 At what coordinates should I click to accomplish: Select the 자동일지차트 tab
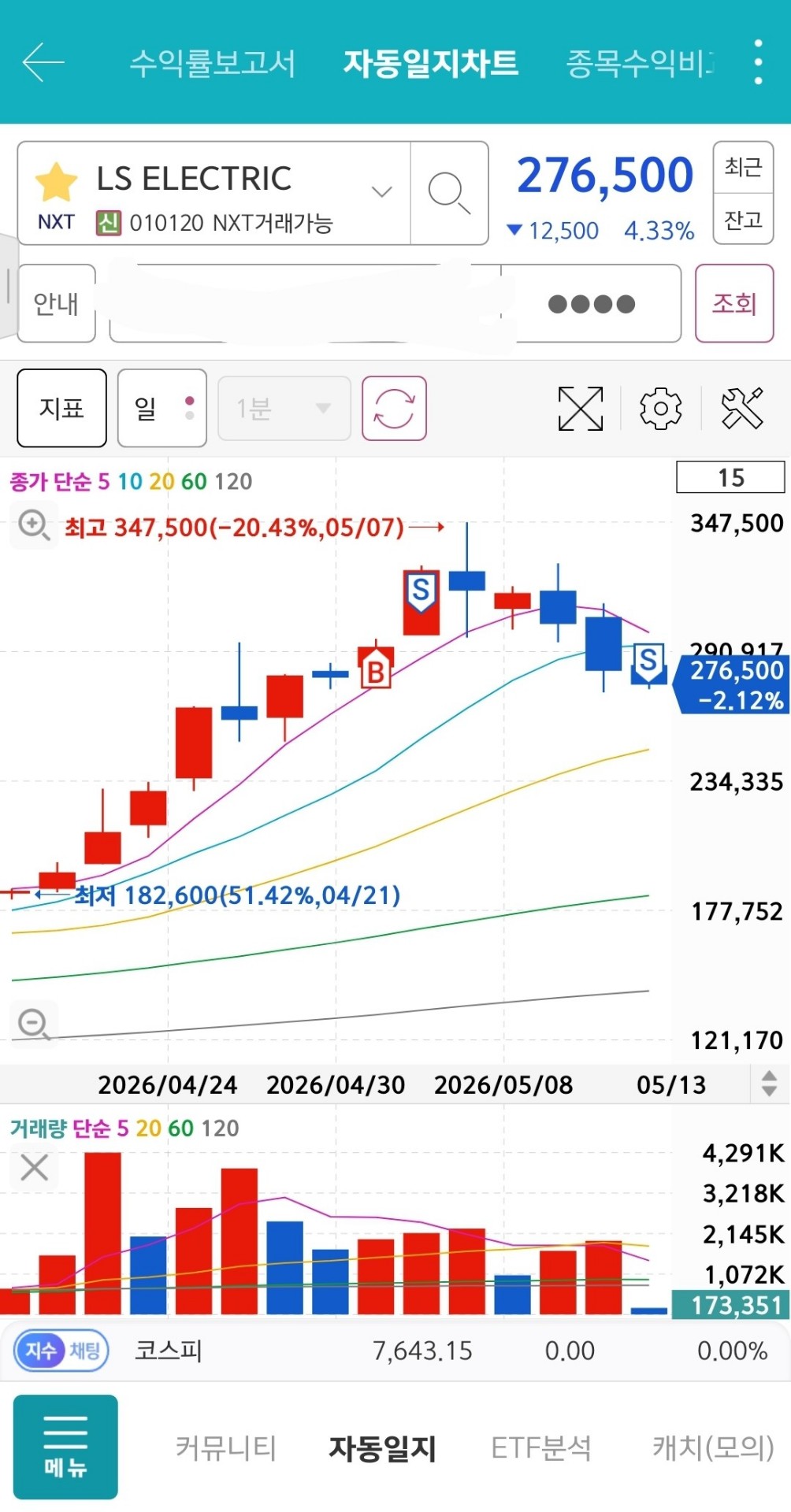coord(430,63)
